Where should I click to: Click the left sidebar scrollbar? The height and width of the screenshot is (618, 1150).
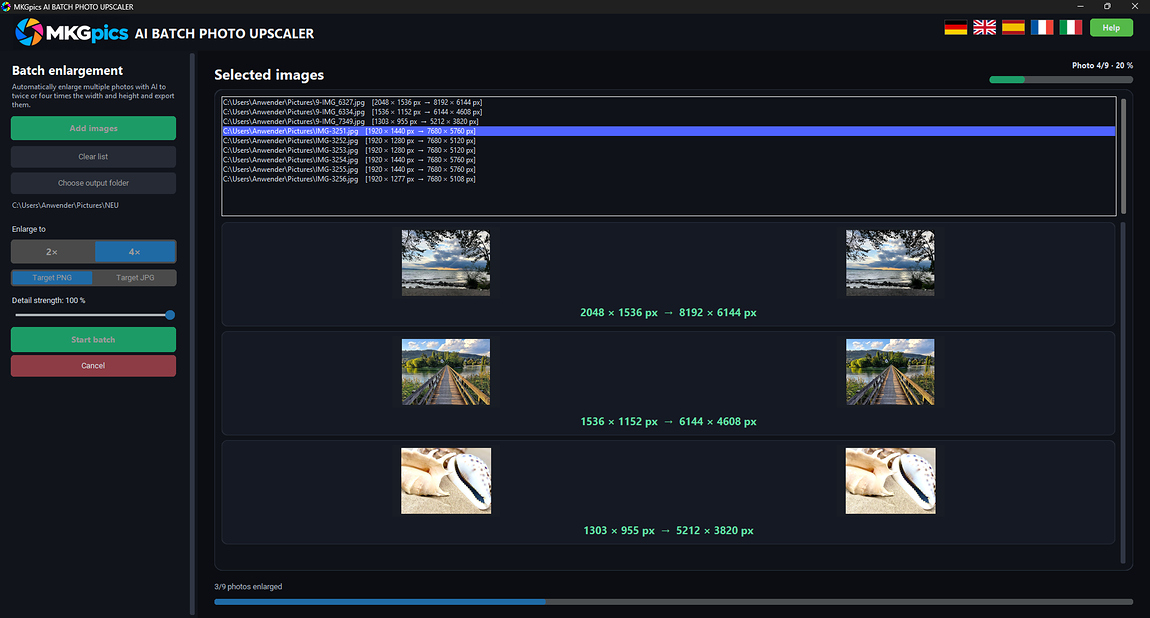pos(193,334)
